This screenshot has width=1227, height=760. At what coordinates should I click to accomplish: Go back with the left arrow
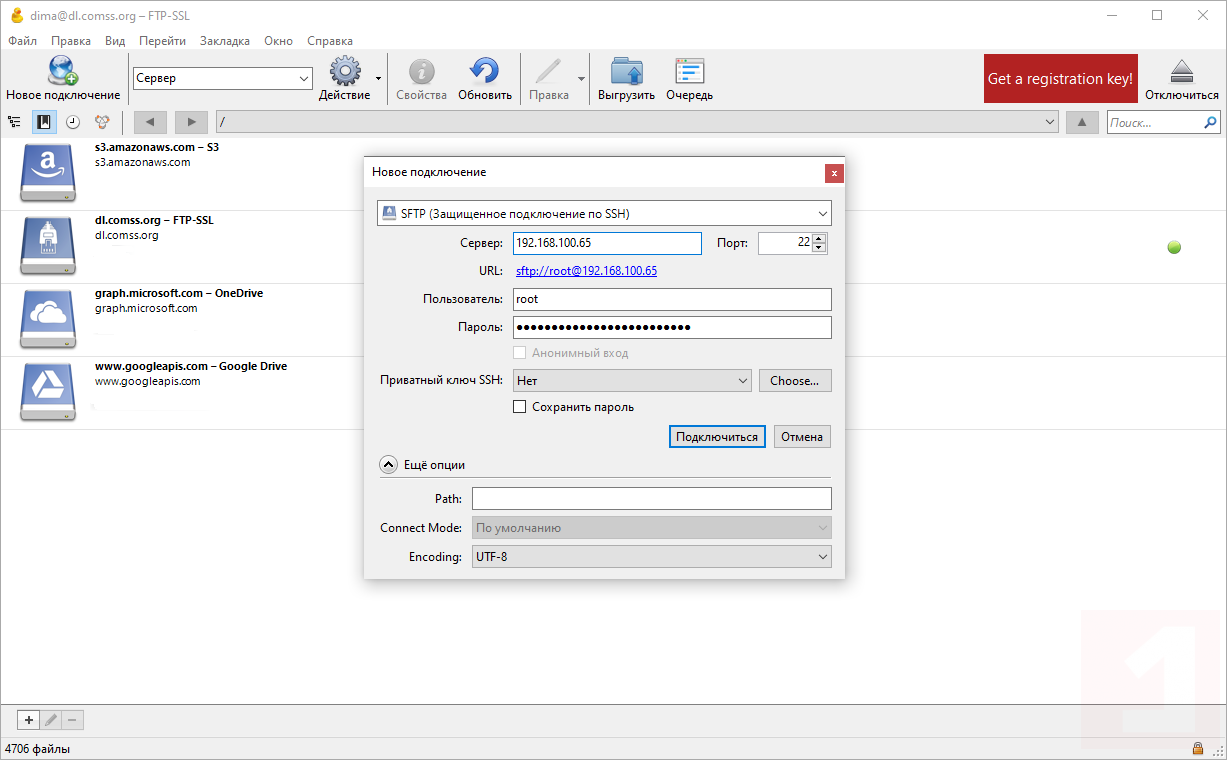tap(150, 122)
